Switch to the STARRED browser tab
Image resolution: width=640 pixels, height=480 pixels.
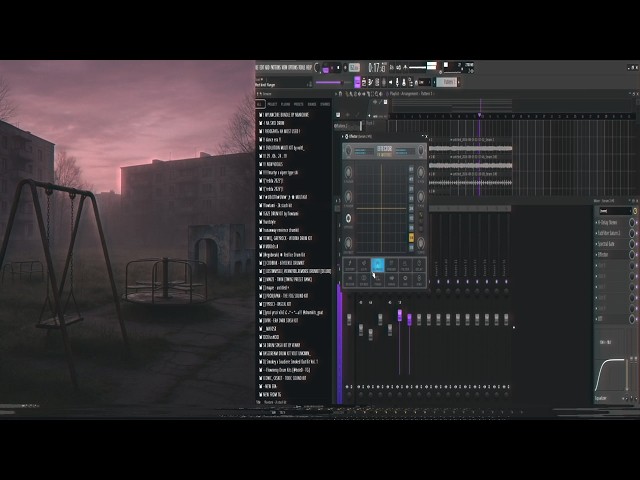pyautogui.click(x=325, y=104)
